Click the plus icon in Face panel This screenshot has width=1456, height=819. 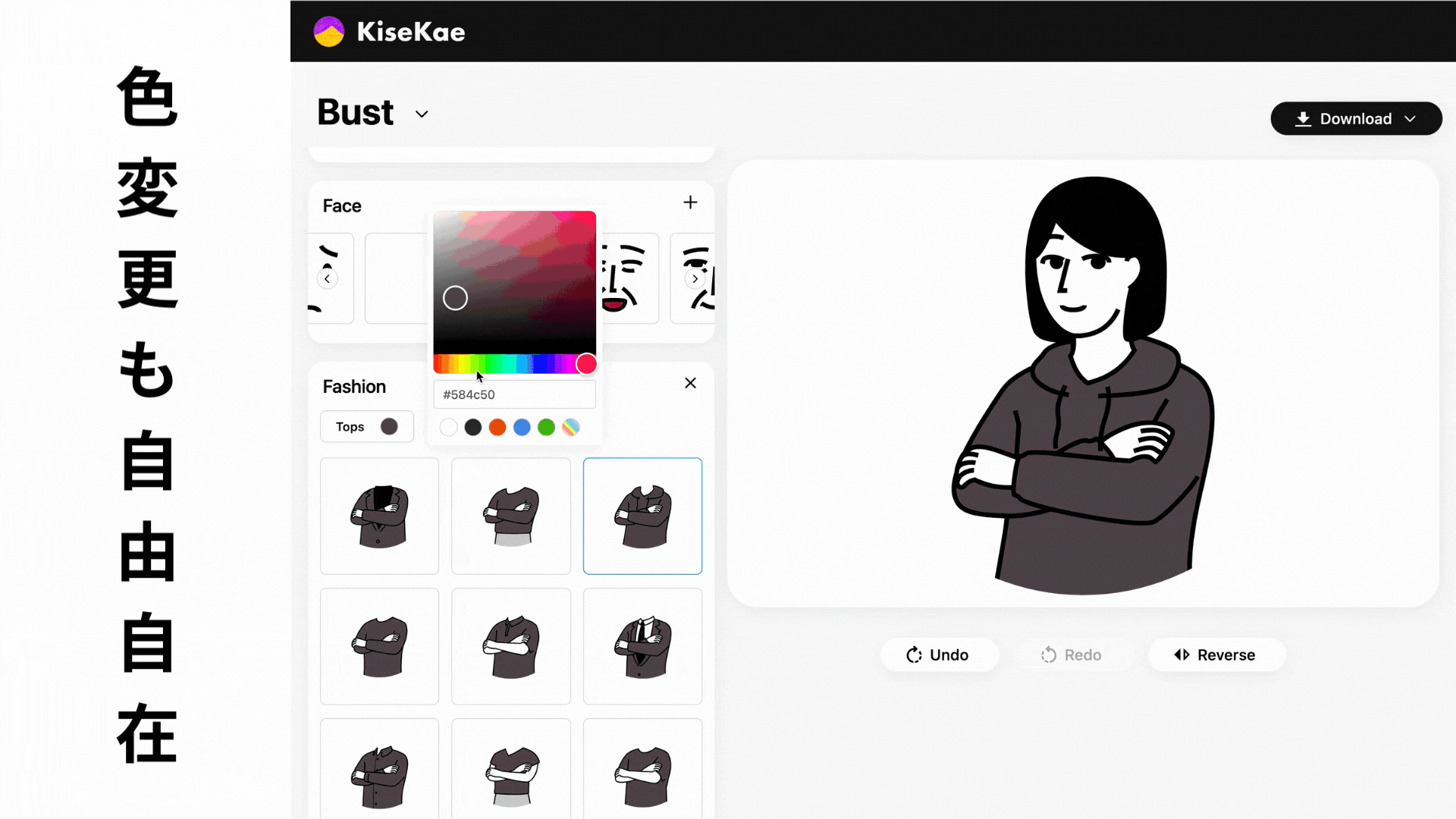(x=690, y=202)
